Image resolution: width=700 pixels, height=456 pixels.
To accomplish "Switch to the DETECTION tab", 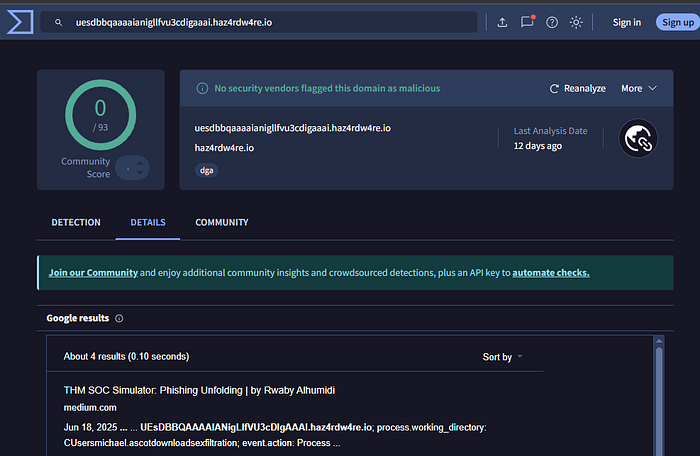I will [x=76, y=222].
